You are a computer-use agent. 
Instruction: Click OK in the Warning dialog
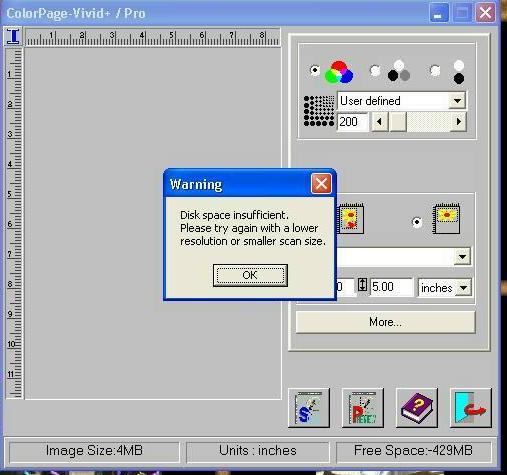point(250,275)
